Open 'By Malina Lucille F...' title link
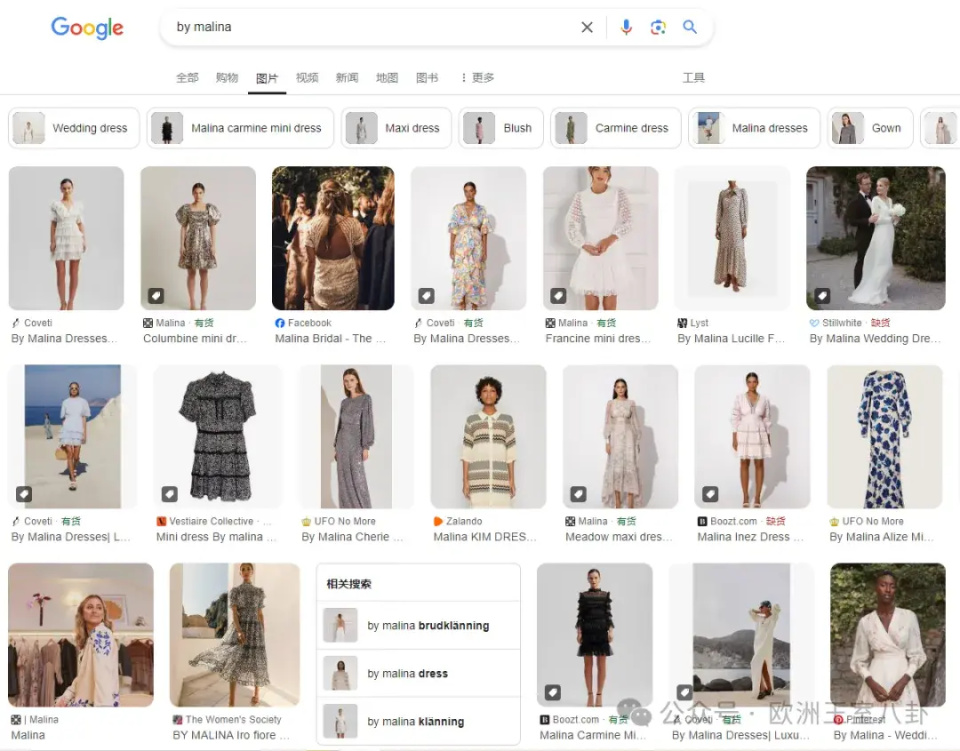This screenshot has height=751, width=960. click(731, 338)
